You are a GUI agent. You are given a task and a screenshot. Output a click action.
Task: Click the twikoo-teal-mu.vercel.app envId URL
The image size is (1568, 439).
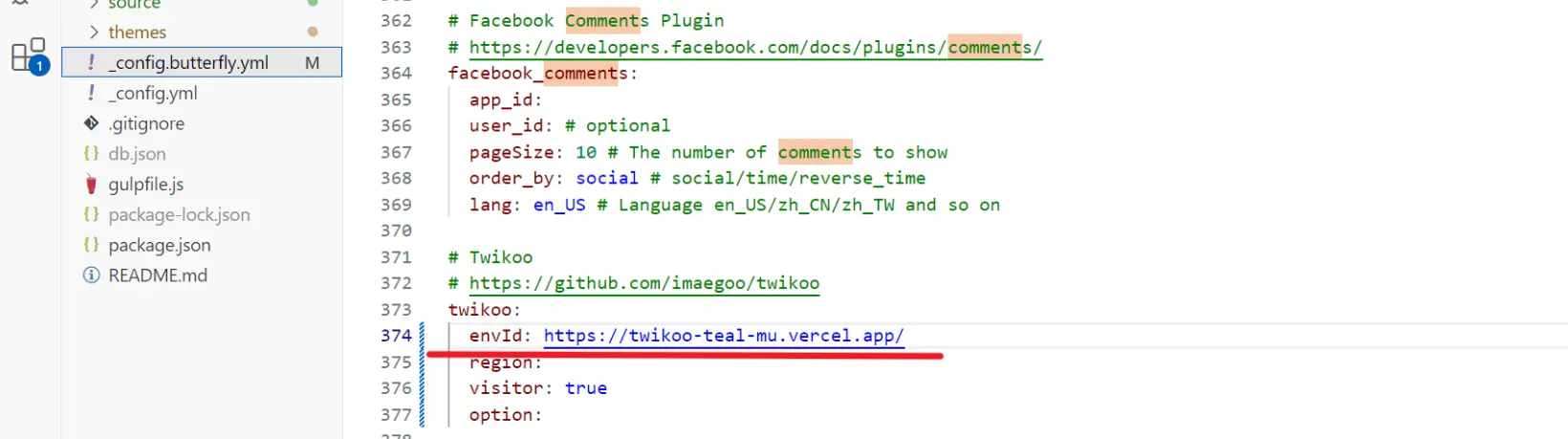click(x=723, y=336)
